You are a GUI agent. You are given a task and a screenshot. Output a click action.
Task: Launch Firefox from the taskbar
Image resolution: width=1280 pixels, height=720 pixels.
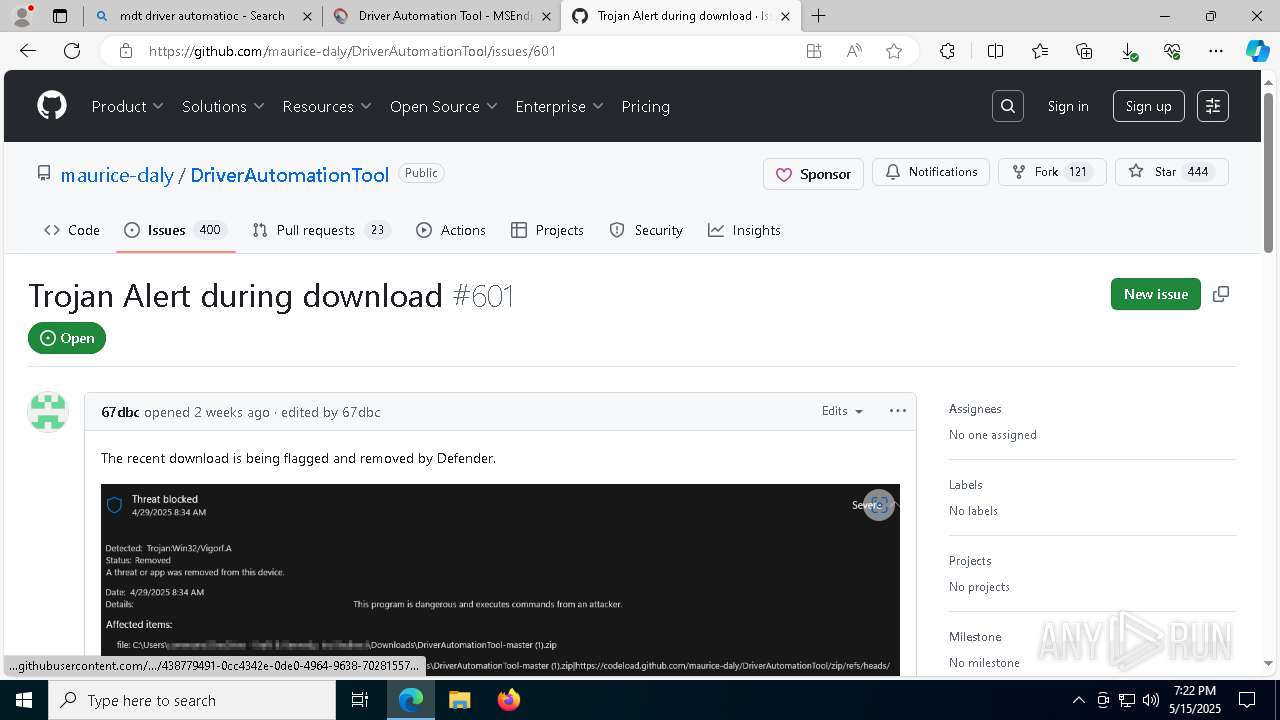click(509, 700)
